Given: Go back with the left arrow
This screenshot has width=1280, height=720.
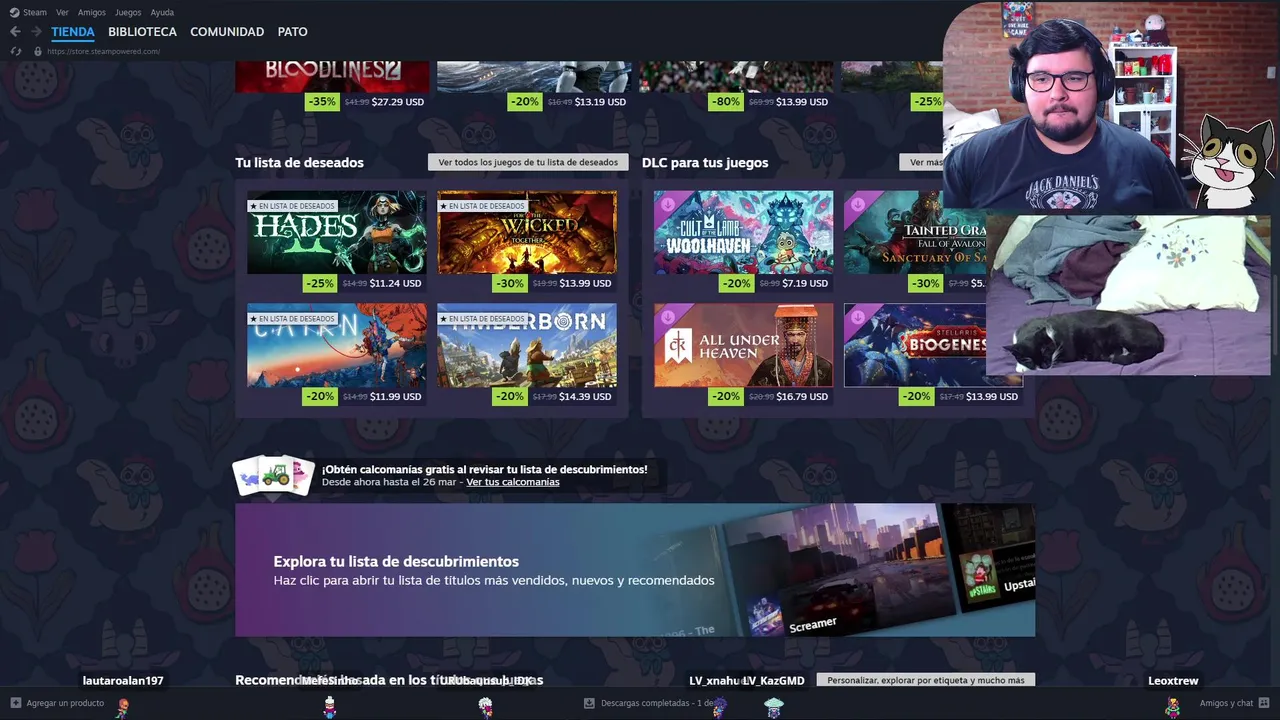Looking at the screenshot, I should tap(15, 32).
